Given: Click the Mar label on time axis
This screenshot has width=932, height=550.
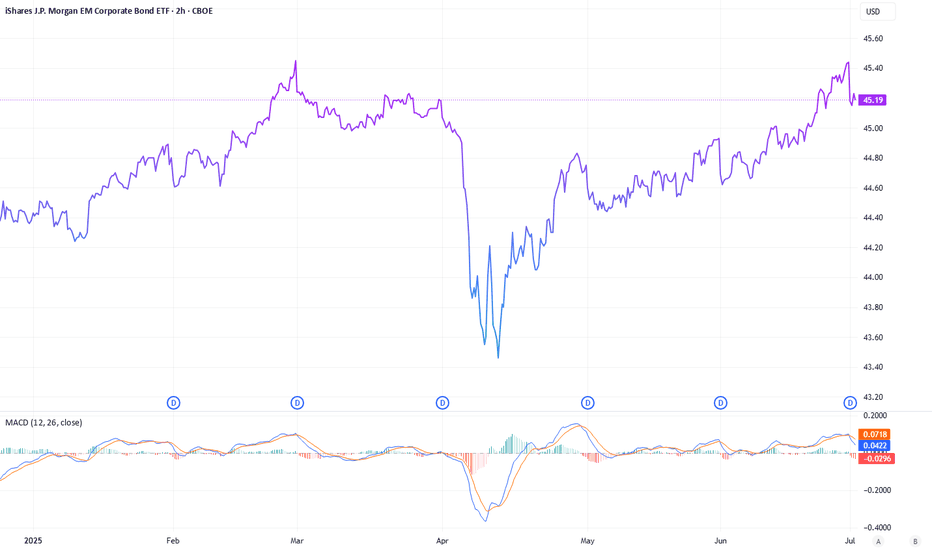Looking at the screenshot, I should click(297, 540).
